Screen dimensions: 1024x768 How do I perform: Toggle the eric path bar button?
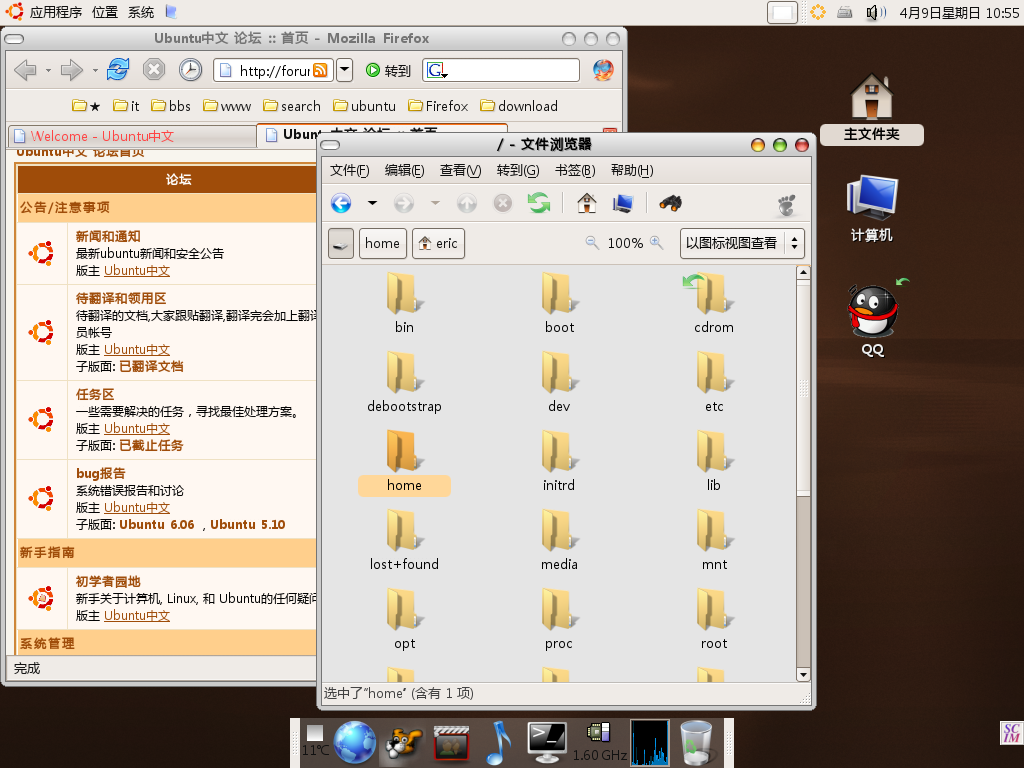tap(438, 244)
